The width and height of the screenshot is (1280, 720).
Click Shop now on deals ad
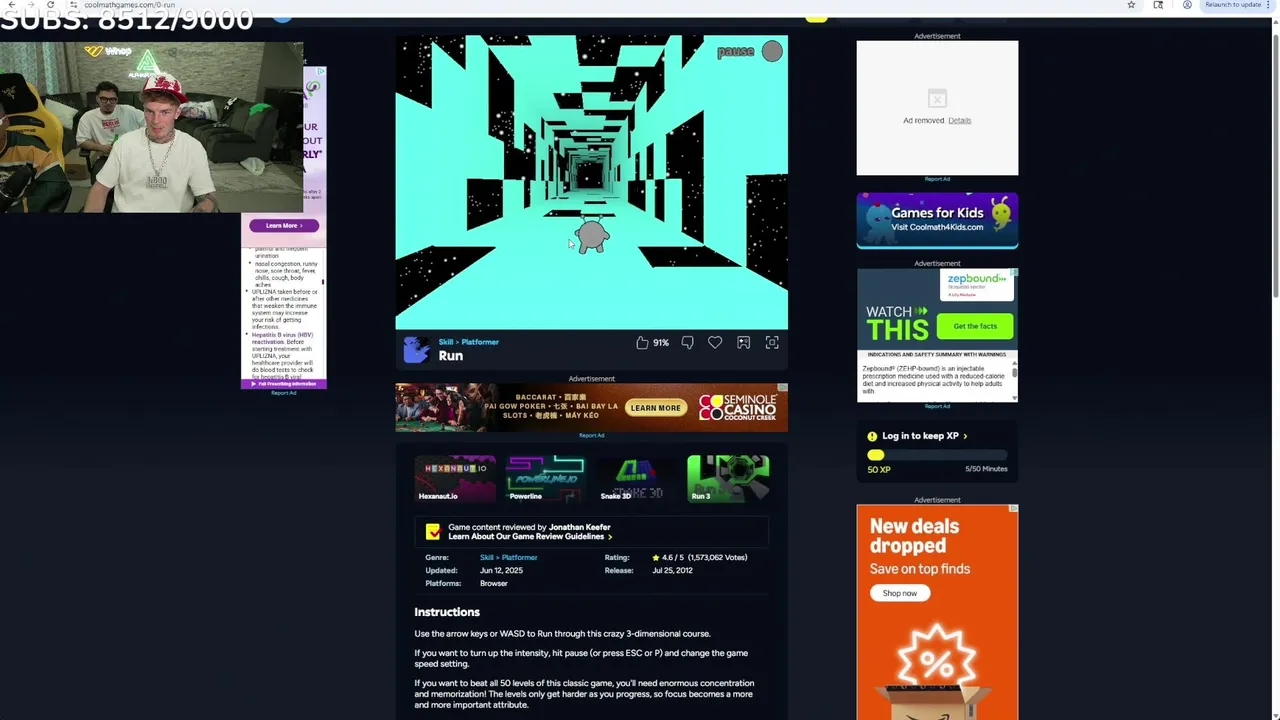[x=900, y=593]
